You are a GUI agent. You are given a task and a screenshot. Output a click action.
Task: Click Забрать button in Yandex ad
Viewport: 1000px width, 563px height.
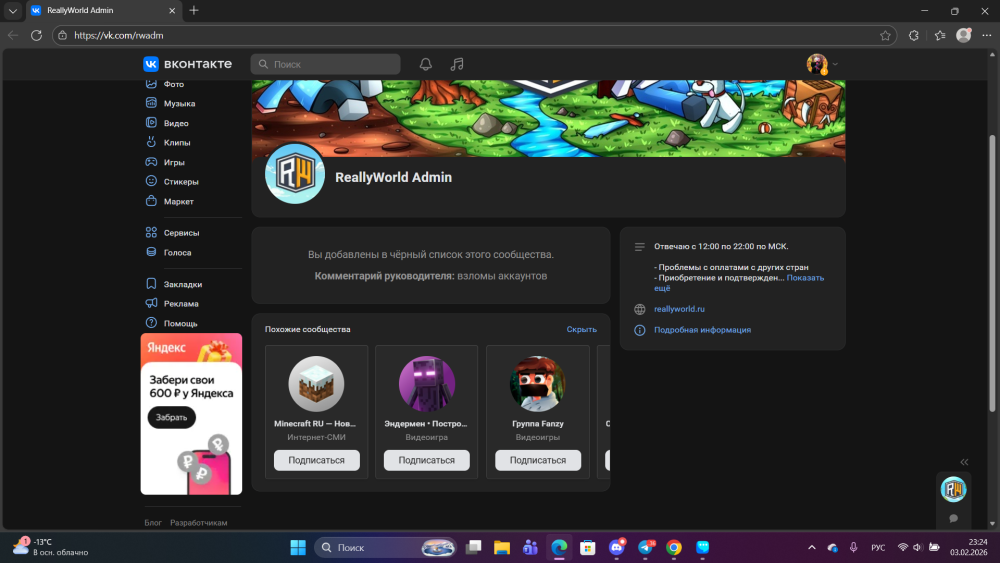[x=172, y=417]
